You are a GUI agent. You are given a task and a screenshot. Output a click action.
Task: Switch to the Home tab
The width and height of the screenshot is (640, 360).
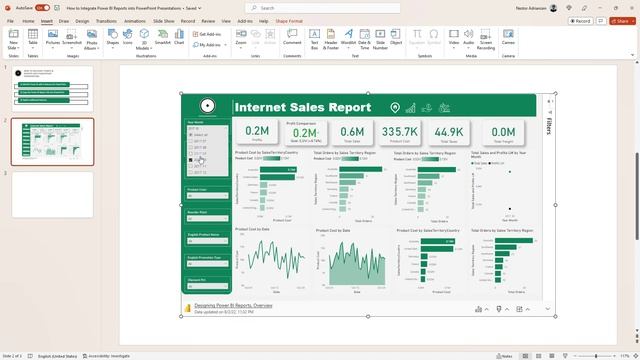point(28,21)
